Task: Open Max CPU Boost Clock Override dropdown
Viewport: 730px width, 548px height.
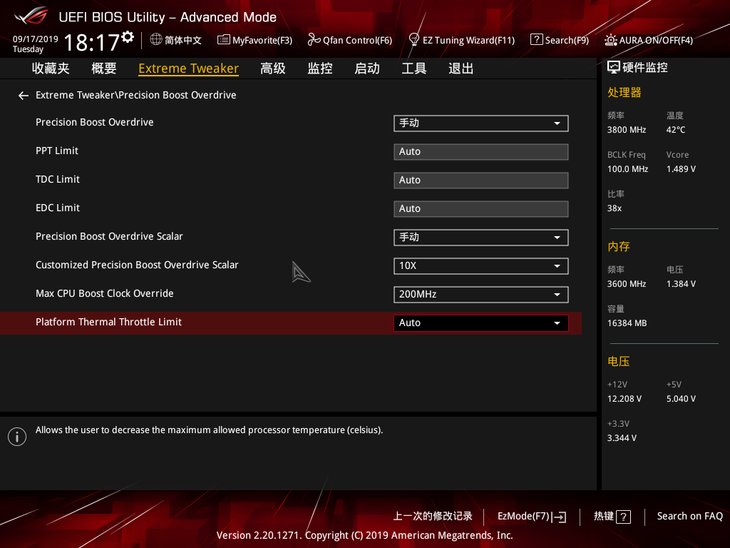Action: 481,294
